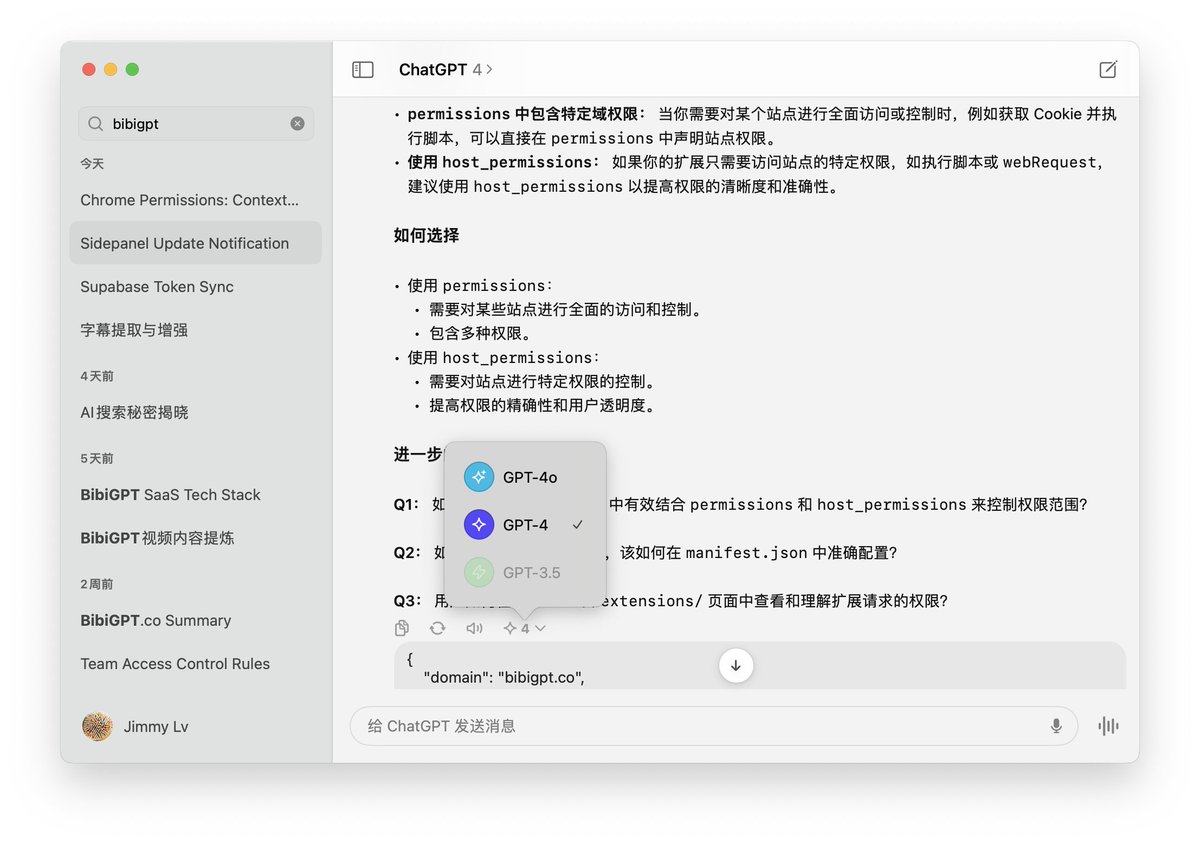This screenshot has width=1200, height=843.
Task: Click the microphone dictation icon
Action: pos(1056,726)
